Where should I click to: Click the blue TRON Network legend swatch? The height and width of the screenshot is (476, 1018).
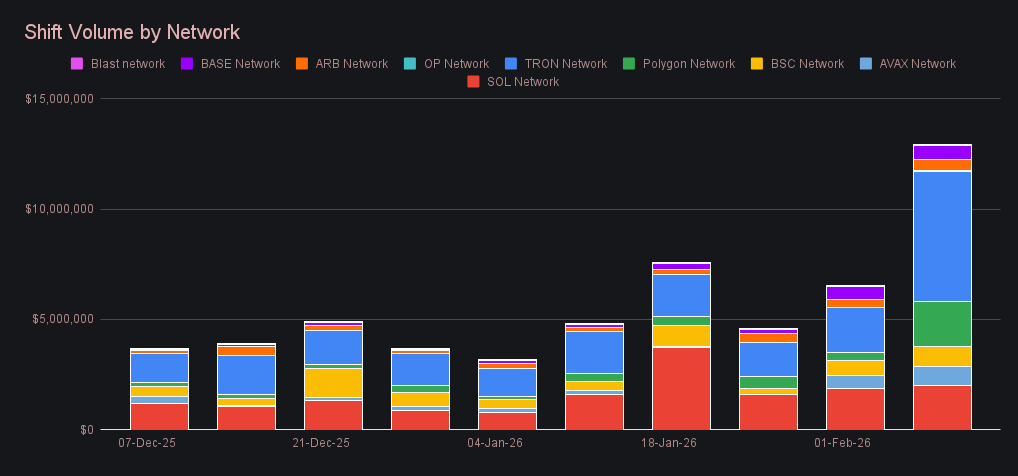tap(511, 64)
